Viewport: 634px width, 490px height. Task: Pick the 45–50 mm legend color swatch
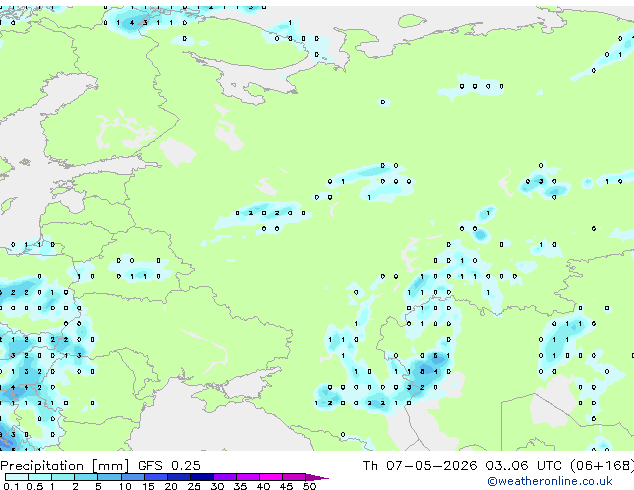[x=294, y=477]
